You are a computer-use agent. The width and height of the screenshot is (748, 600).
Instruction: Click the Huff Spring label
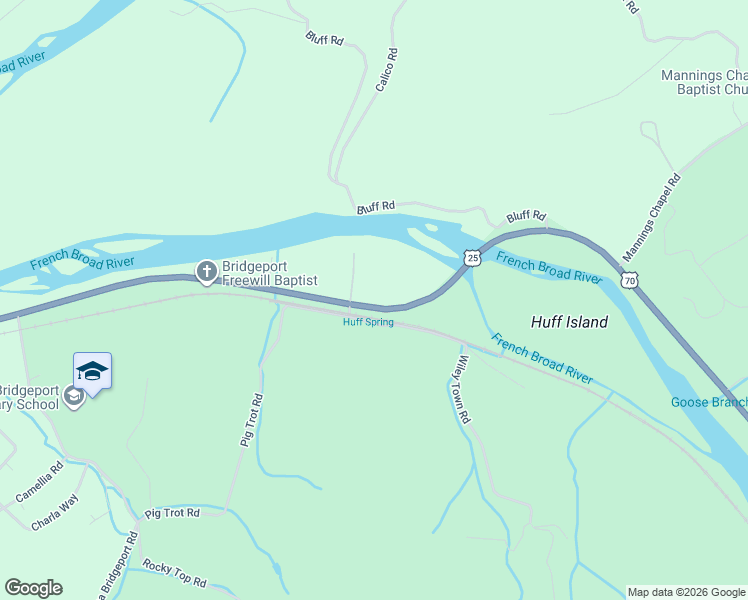368,322
